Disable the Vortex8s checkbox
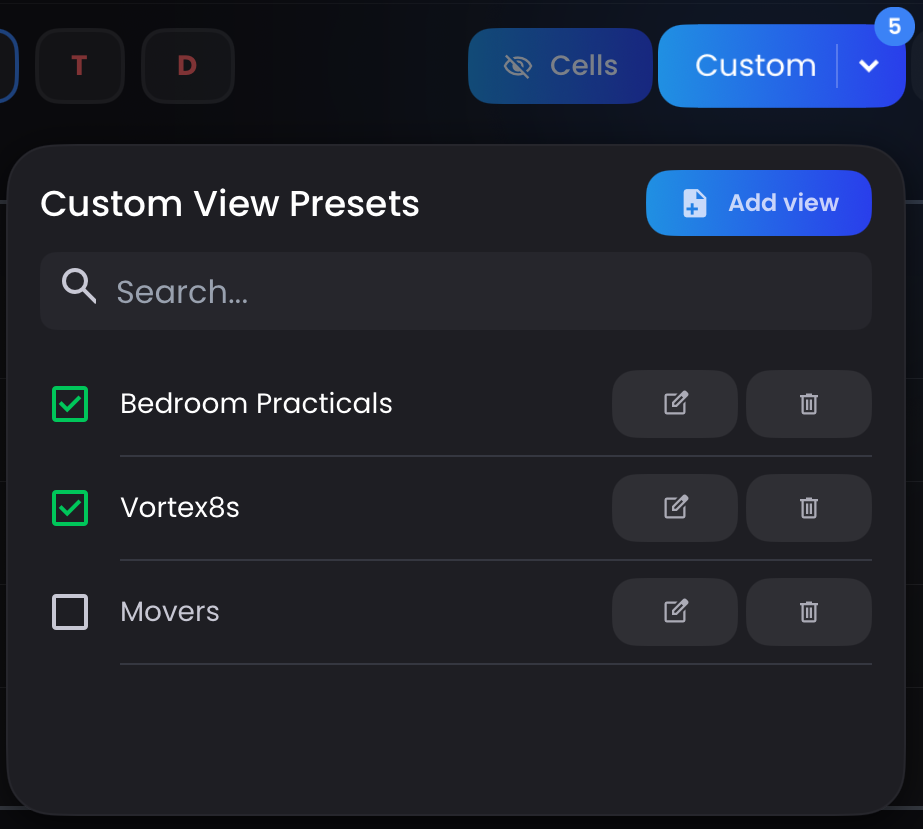 tap(69, 508)
